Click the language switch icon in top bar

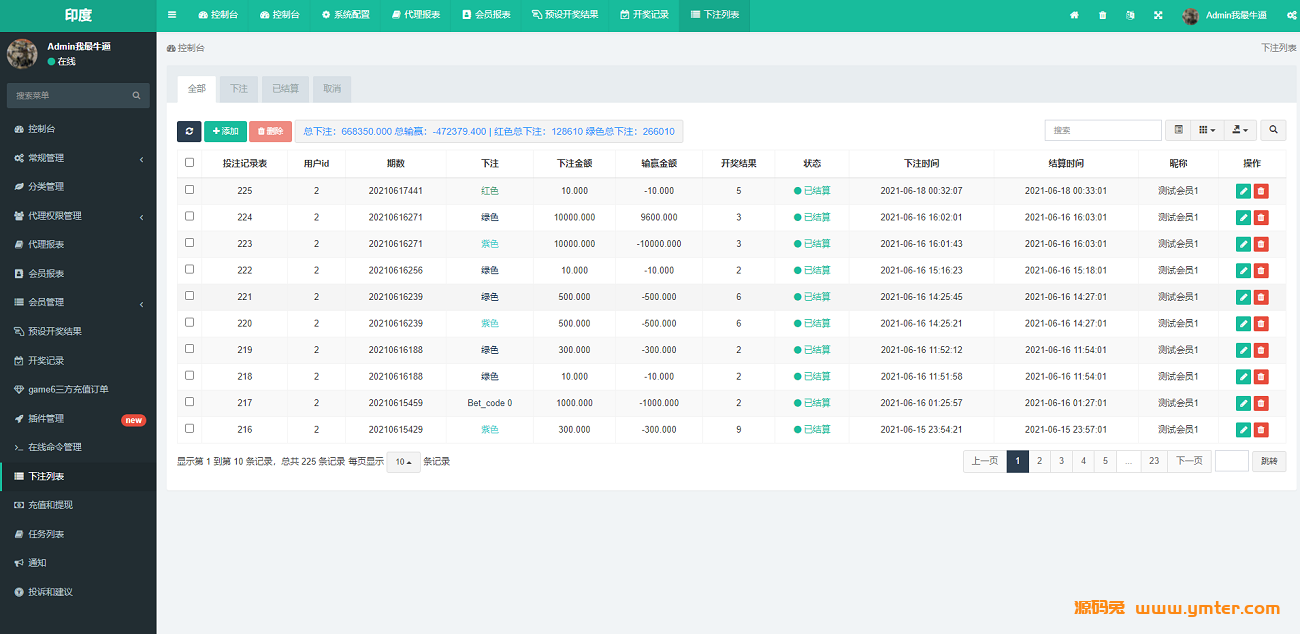click(1130, 15)
